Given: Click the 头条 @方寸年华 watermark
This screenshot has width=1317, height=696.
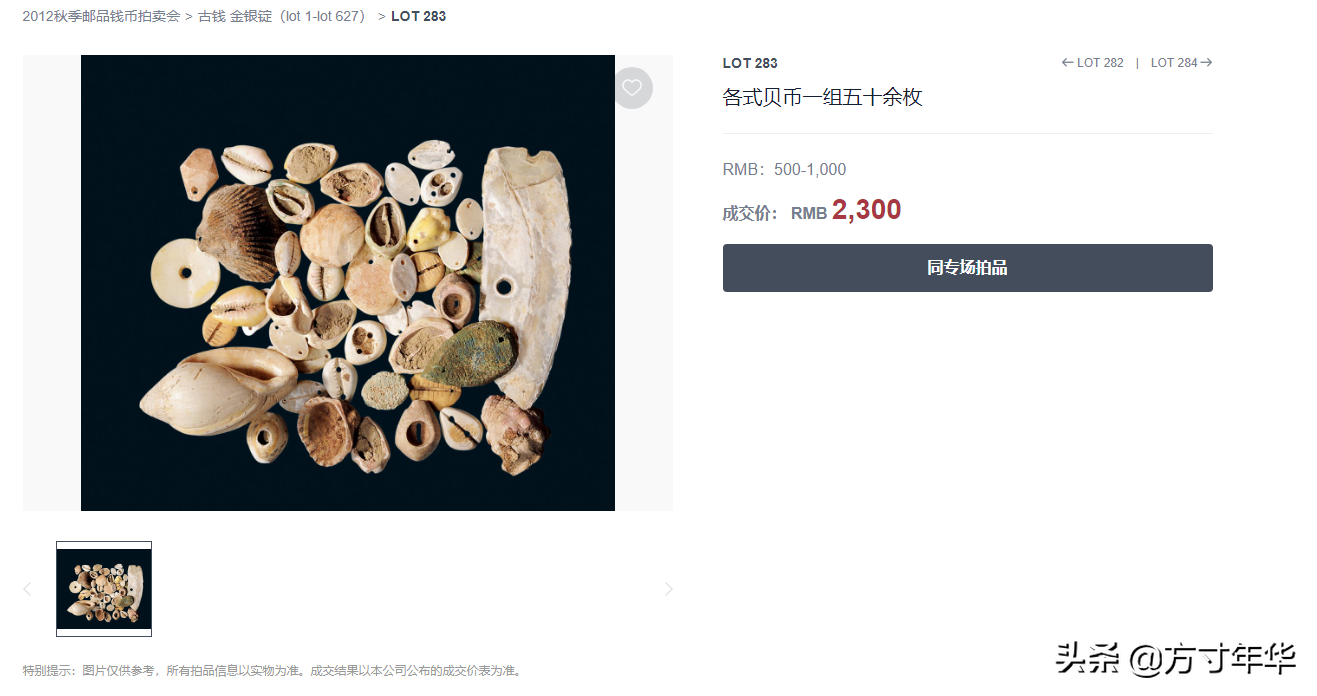Looking at the screenshot, I should coord(1176,658).
